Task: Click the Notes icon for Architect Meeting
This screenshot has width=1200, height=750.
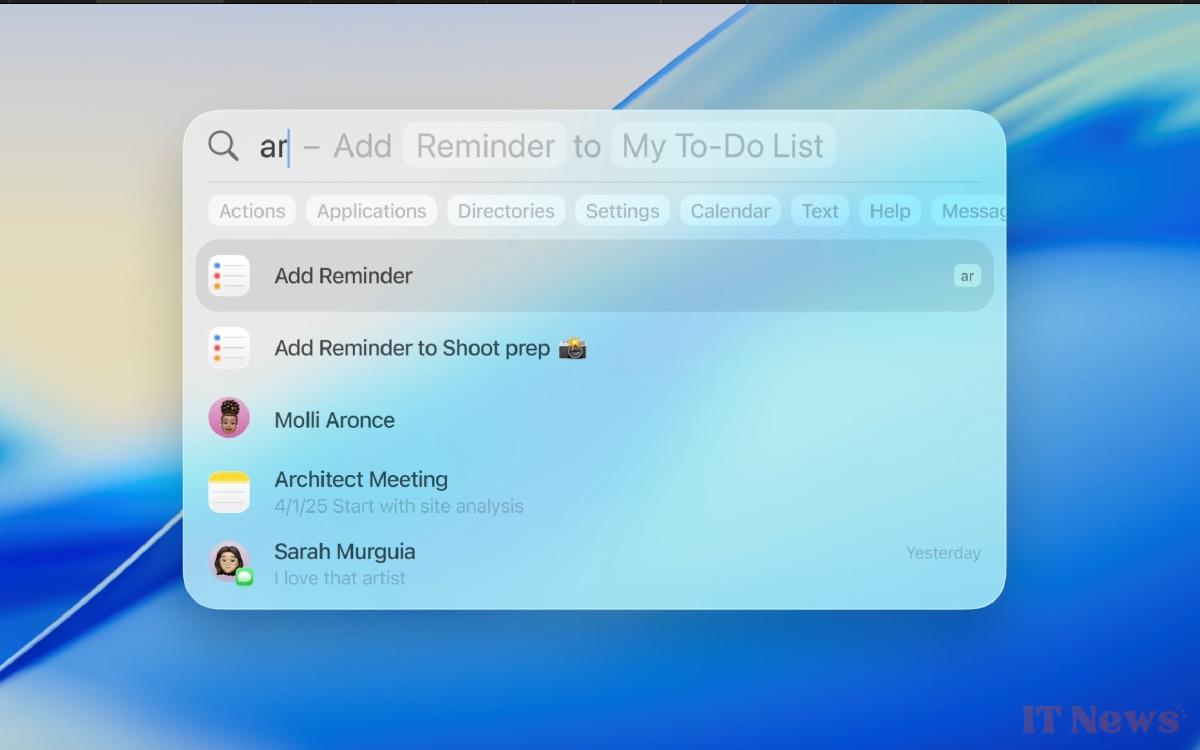Action: point(229,492)
